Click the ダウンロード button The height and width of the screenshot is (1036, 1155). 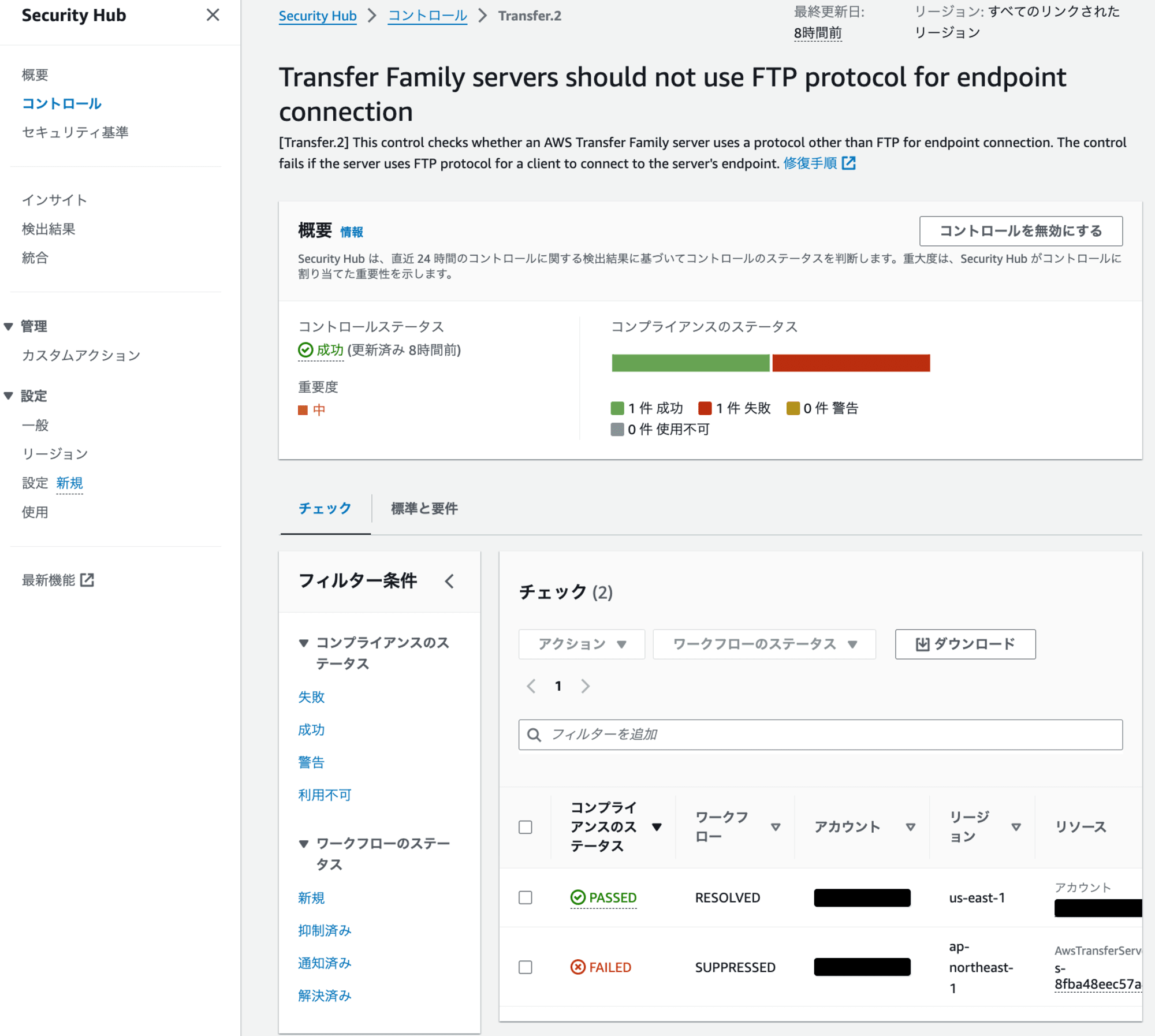point(965,644)
